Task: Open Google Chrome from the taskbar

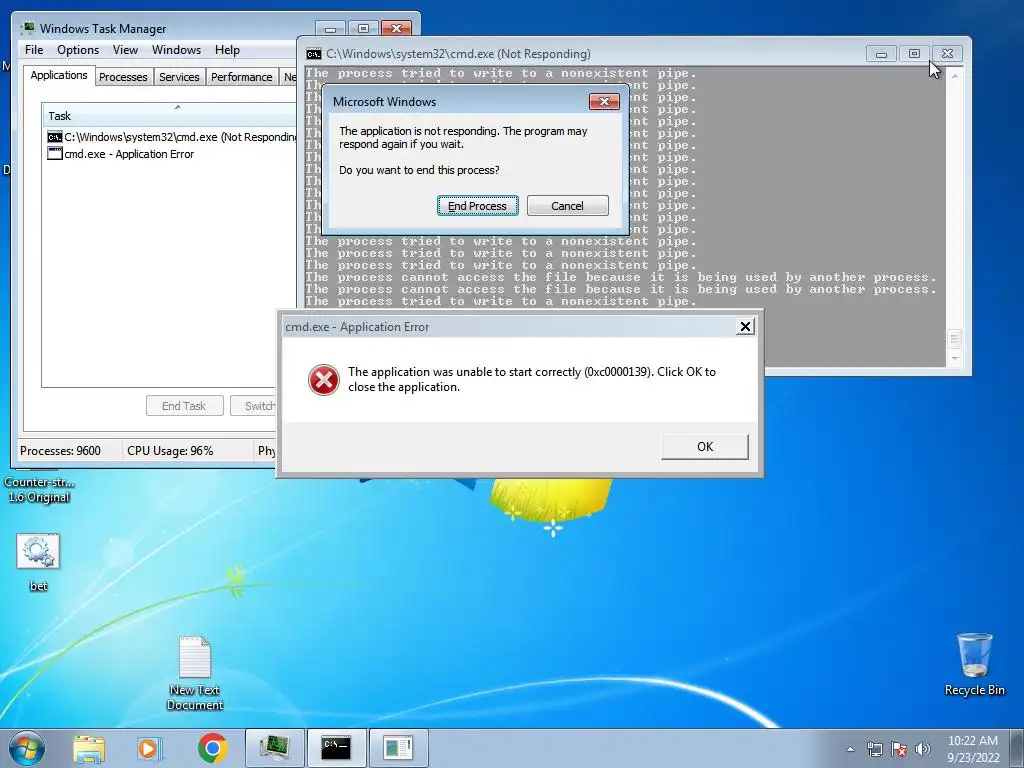Action: tap(212, 748)
